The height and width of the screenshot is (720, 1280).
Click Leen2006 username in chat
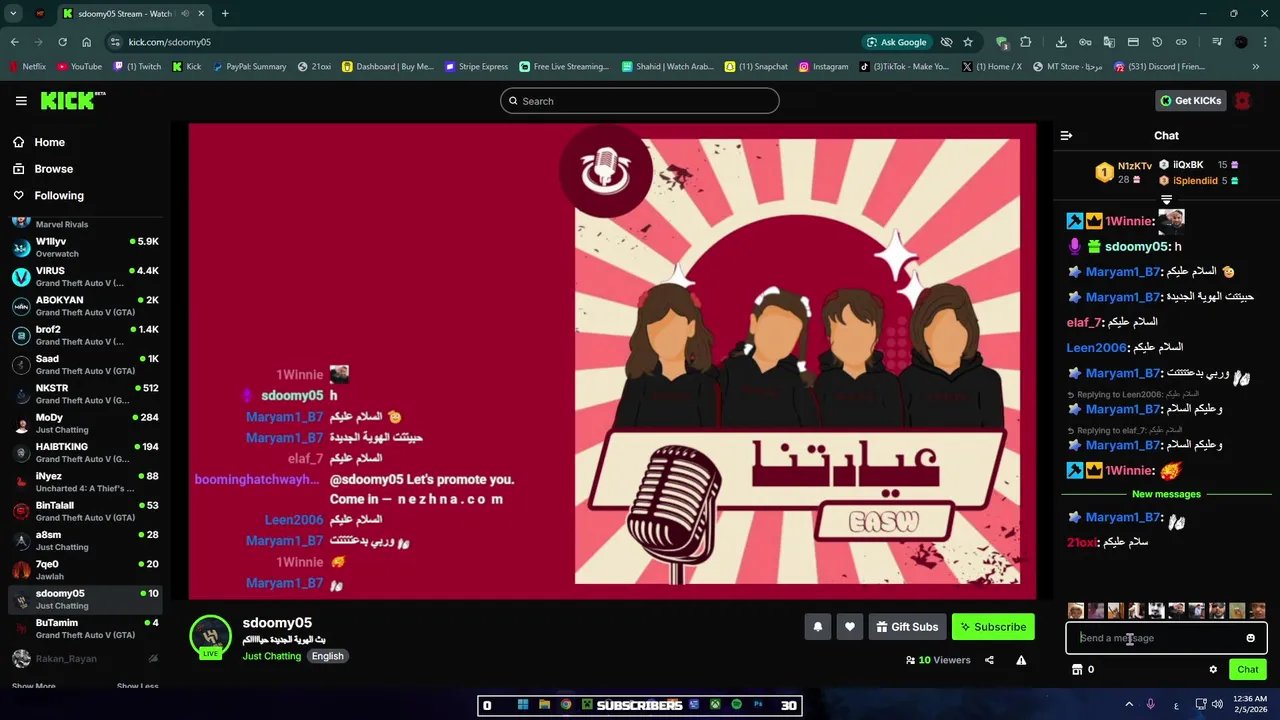[x=1096, y=347]
